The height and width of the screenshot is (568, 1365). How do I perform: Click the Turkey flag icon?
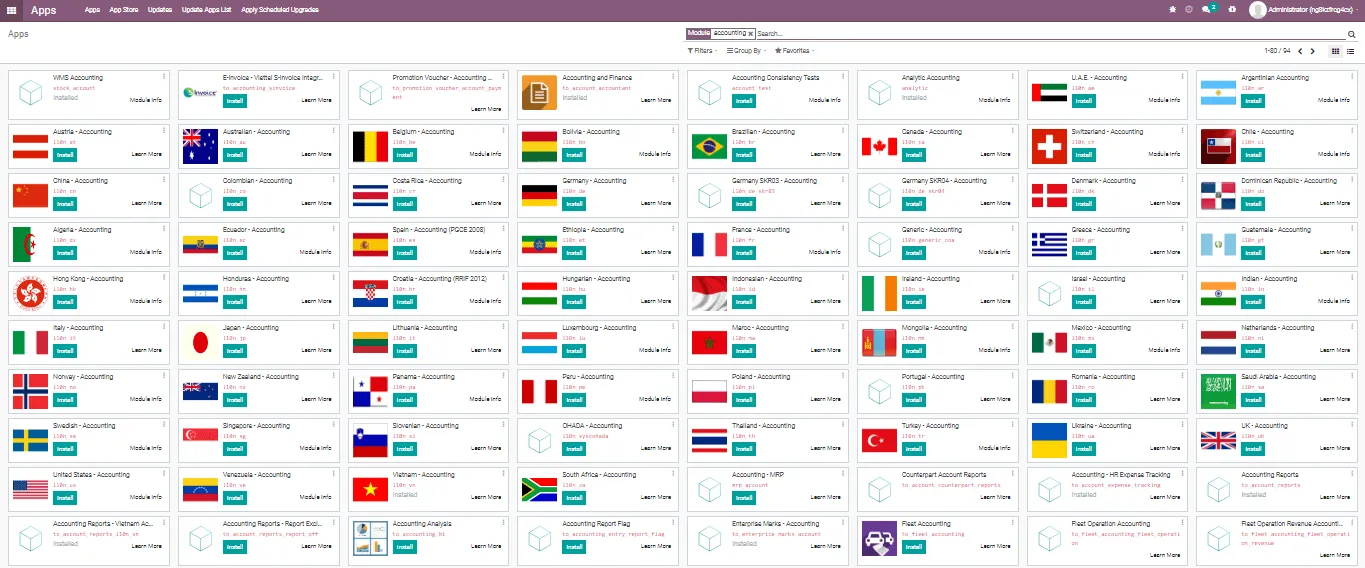coord(879,441)
